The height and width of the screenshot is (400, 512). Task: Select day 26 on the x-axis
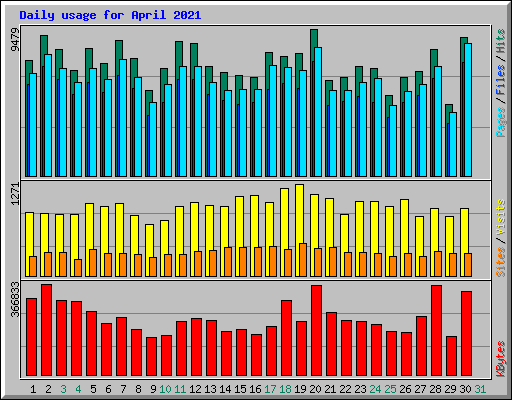[x=405, y=389]
